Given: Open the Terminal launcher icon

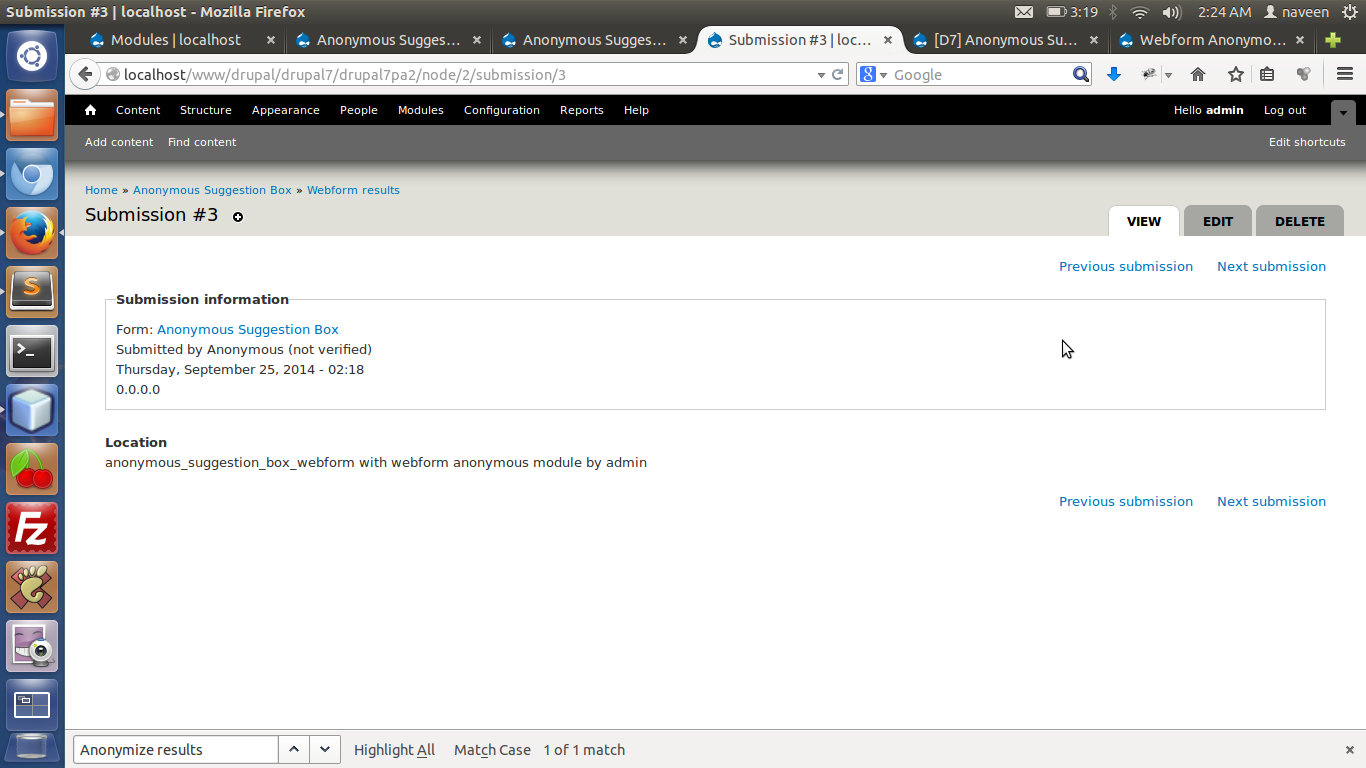Looking at the screenshot, I should tap(32, 351).
